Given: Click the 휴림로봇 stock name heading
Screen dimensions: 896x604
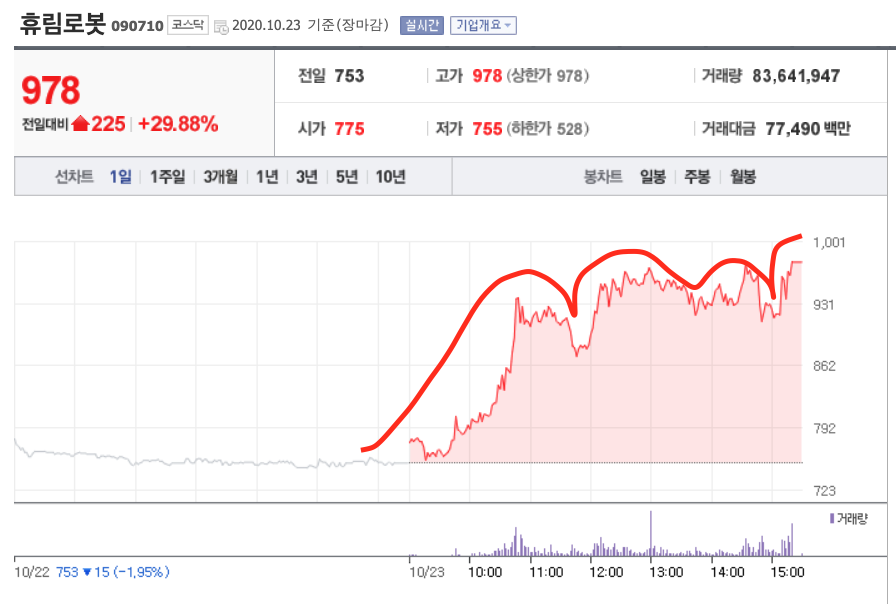Looking at the screenshot, I should point(63,23).
